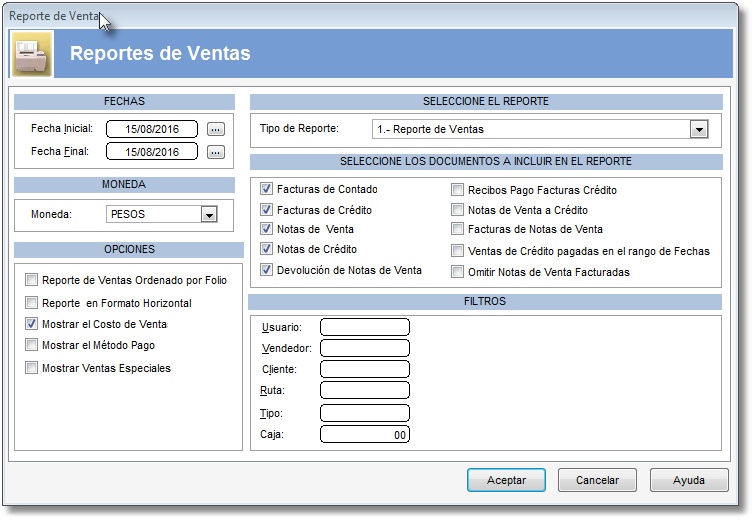The height and width of the screenshot is (520, 753).
Task: Open date picker for Fecha Inicial
Action: click(216, 129)
